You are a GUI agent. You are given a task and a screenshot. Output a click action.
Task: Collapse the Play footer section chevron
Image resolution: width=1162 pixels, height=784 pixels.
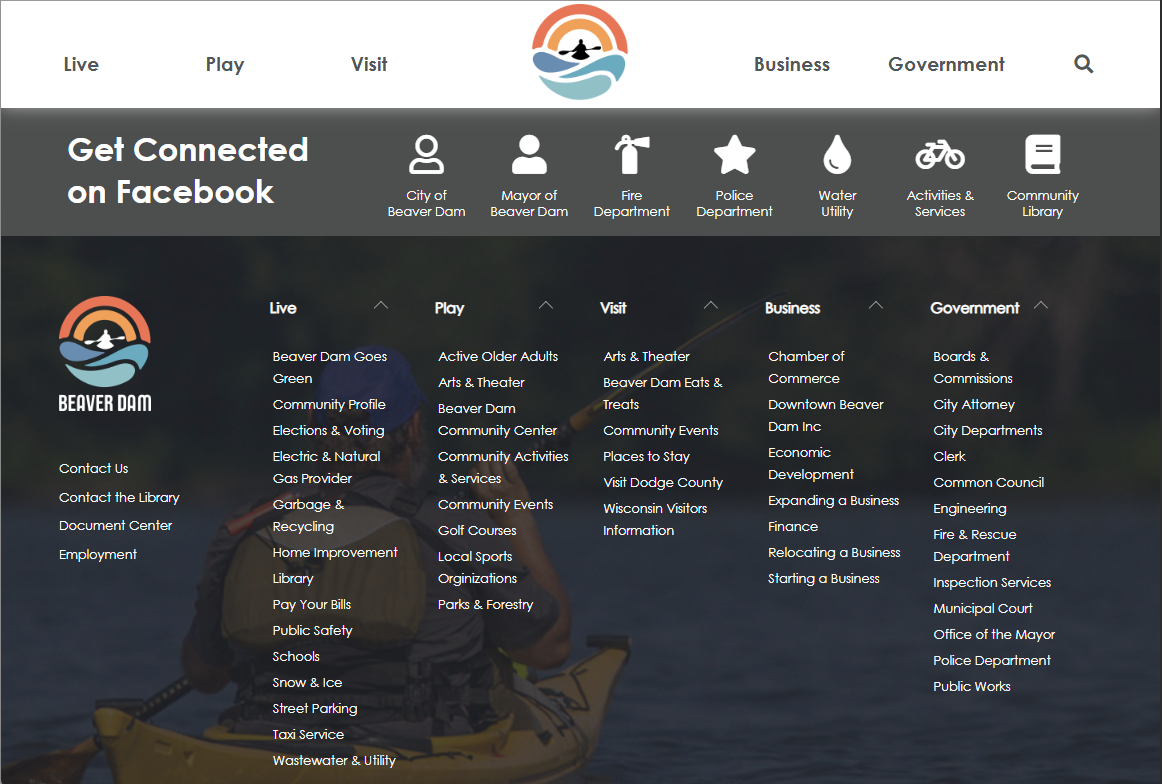click(x=546, y=305)
